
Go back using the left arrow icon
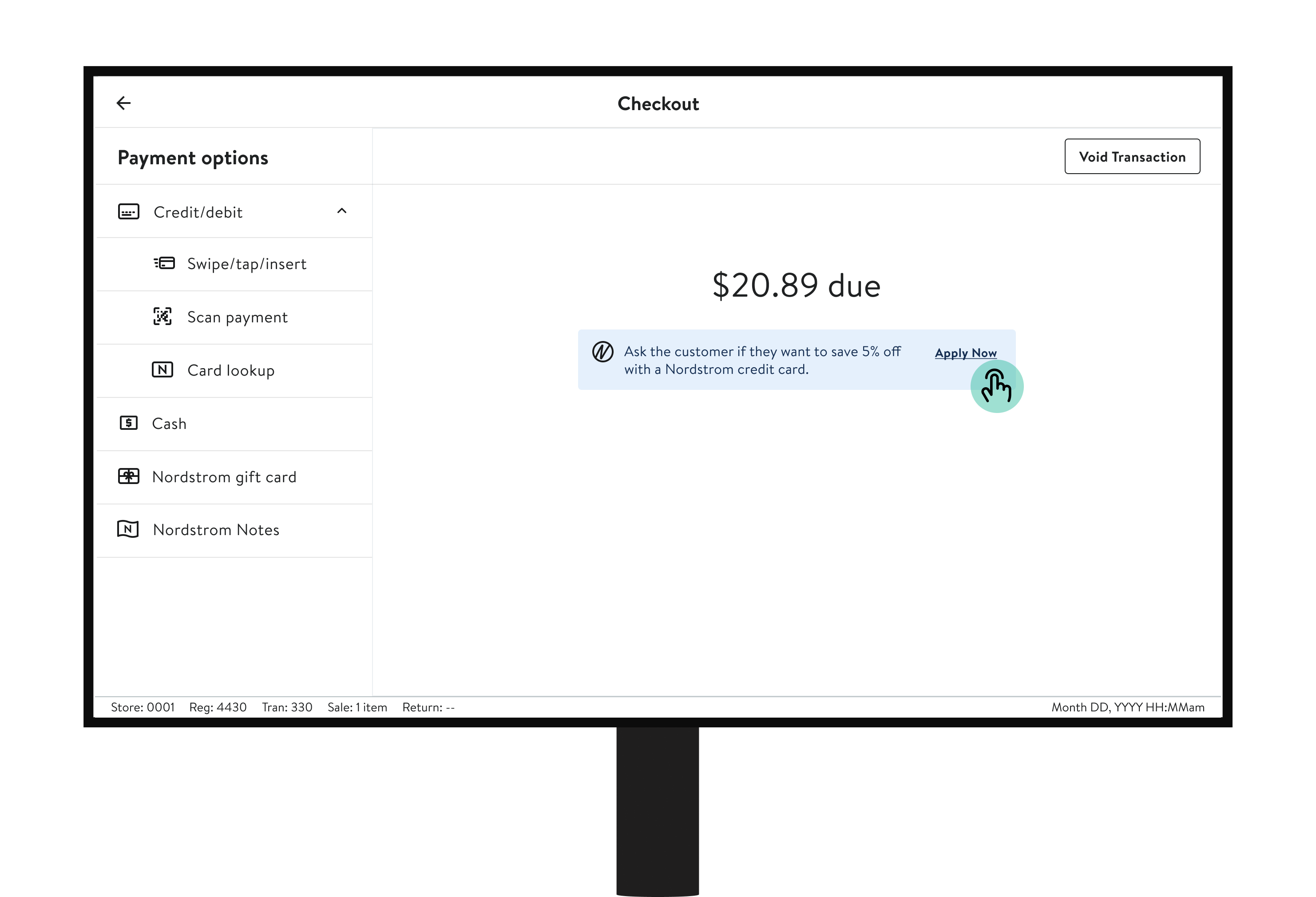pos(123,103)
